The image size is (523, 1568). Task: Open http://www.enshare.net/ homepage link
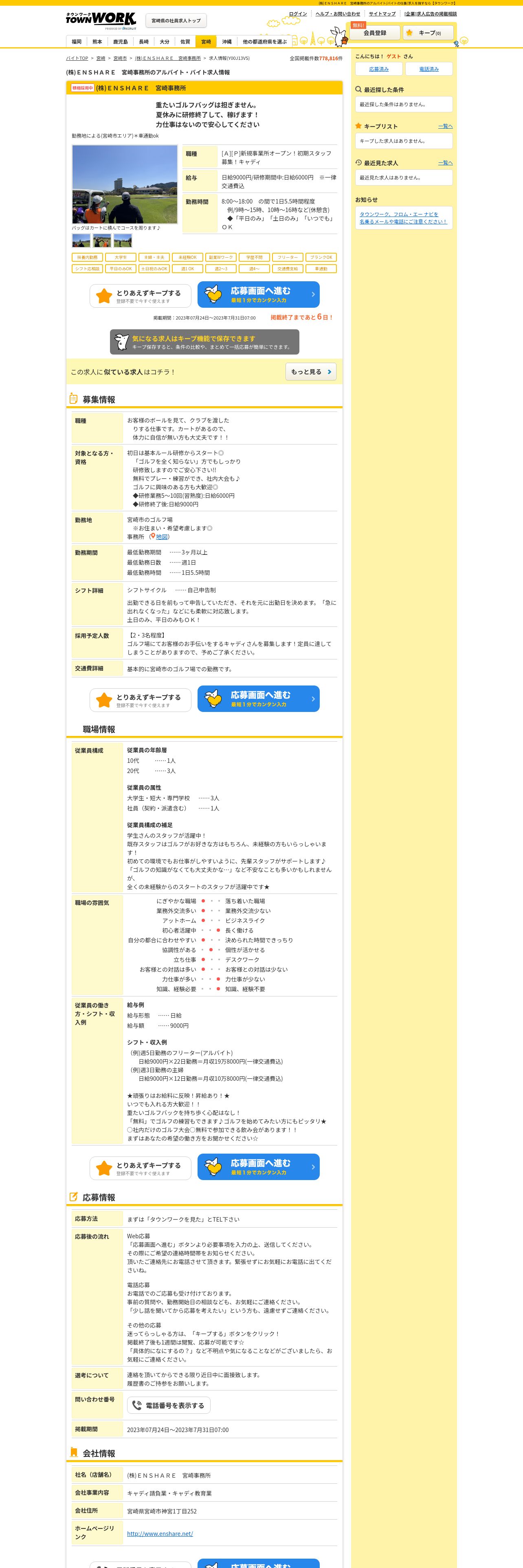(x=160, y=1533)
